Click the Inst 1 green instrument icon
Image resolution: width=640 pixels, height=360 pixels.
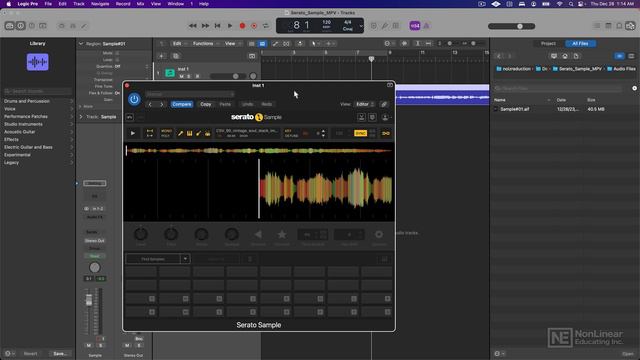(x=170, y=73)
